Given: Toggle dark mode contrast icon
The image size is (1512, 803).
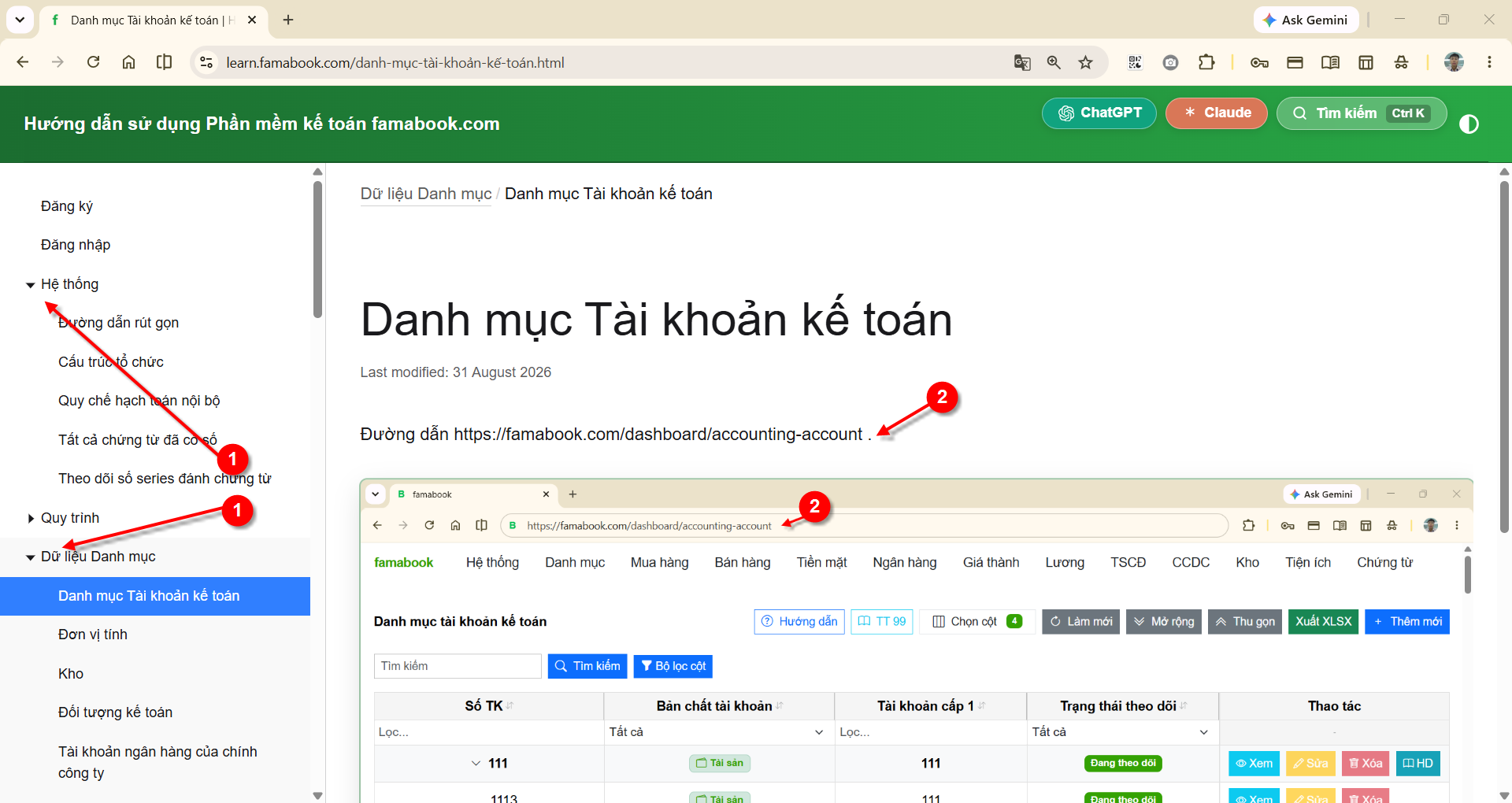Looking at the screenshot, I should pyautogui.click(x=1469, y=124).
